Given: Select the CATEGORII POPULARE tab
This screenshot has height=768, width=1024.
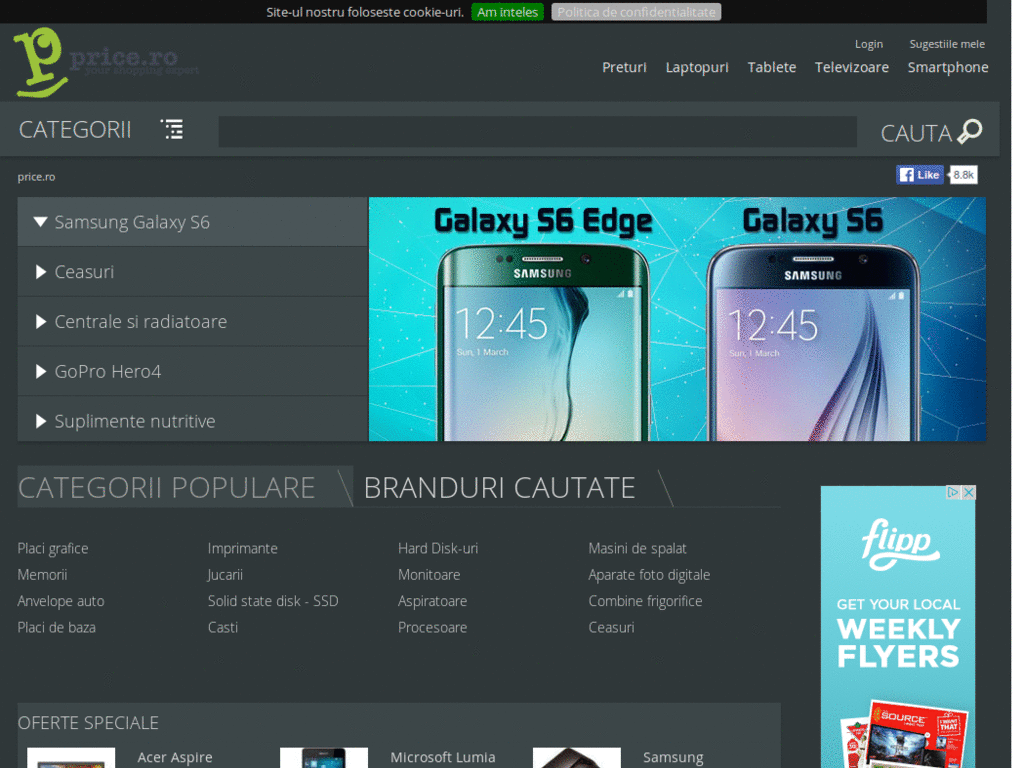Looking at the screenshot, I should [167, 487].
